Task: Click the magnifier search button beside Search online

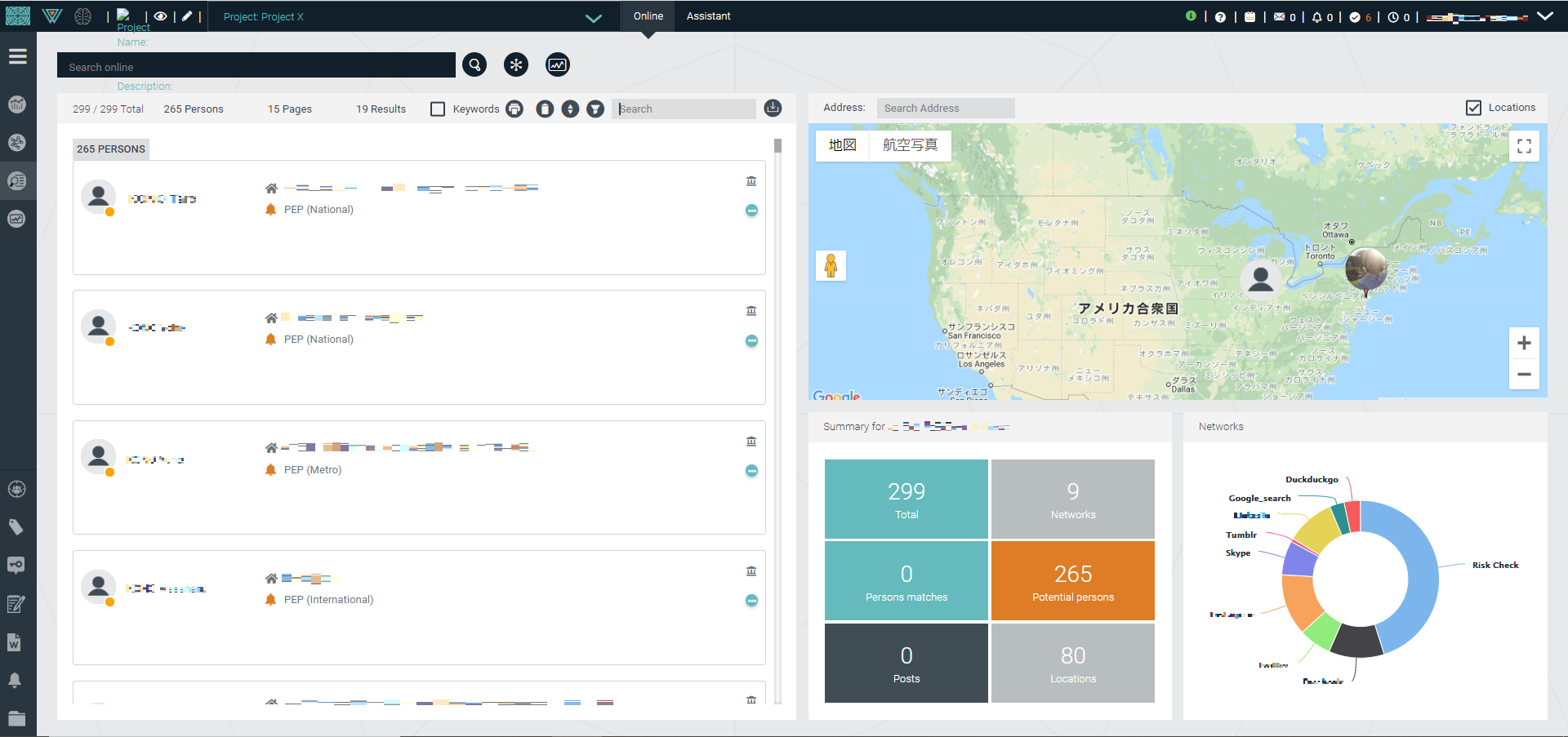Action: pos(474,64)
